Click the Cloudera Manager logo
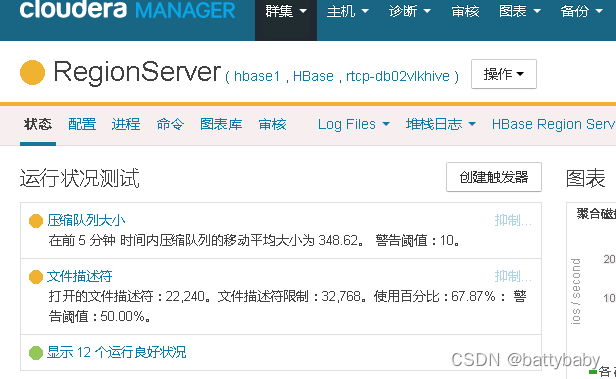The image size is (616, 379). pyautogui.click(x=127, y=9)
